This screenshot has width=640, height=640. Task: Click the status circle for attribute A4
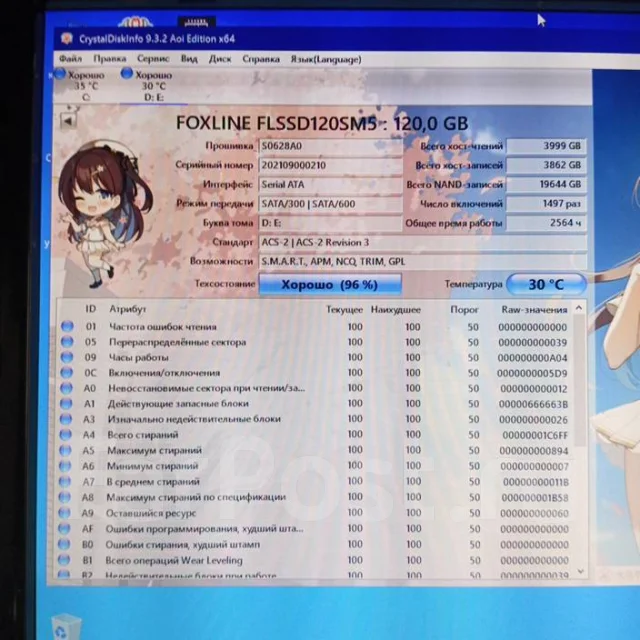(66, 434)
